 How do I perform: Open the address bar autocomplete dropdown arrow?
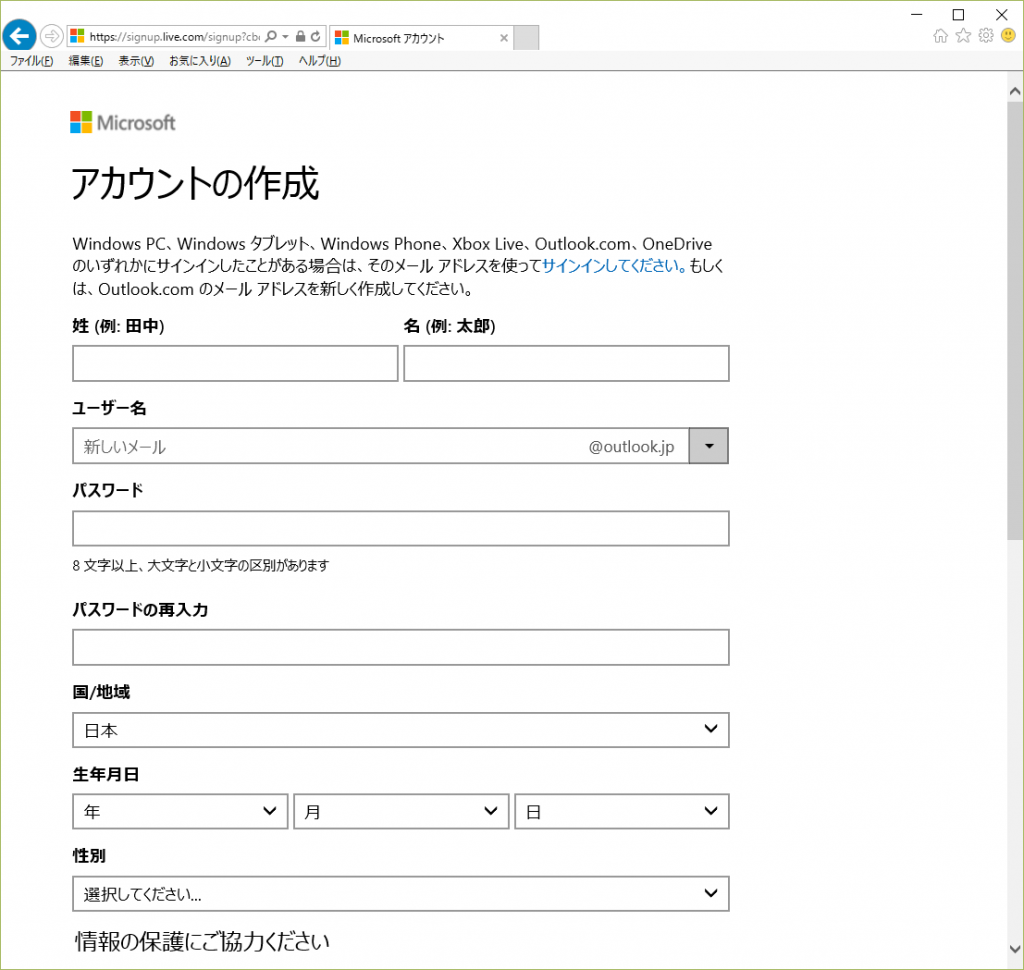(285, 37)
